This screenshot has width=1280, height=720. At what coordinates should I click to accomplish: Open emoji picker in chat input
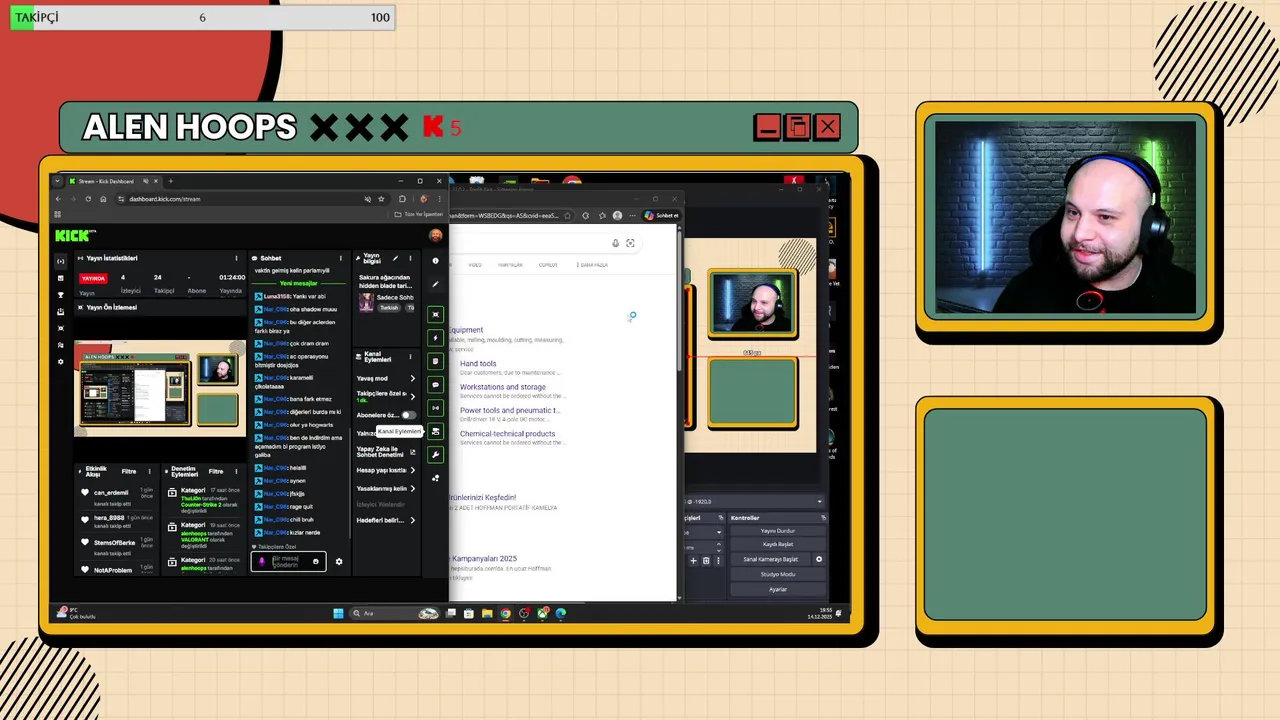point(316,562)
